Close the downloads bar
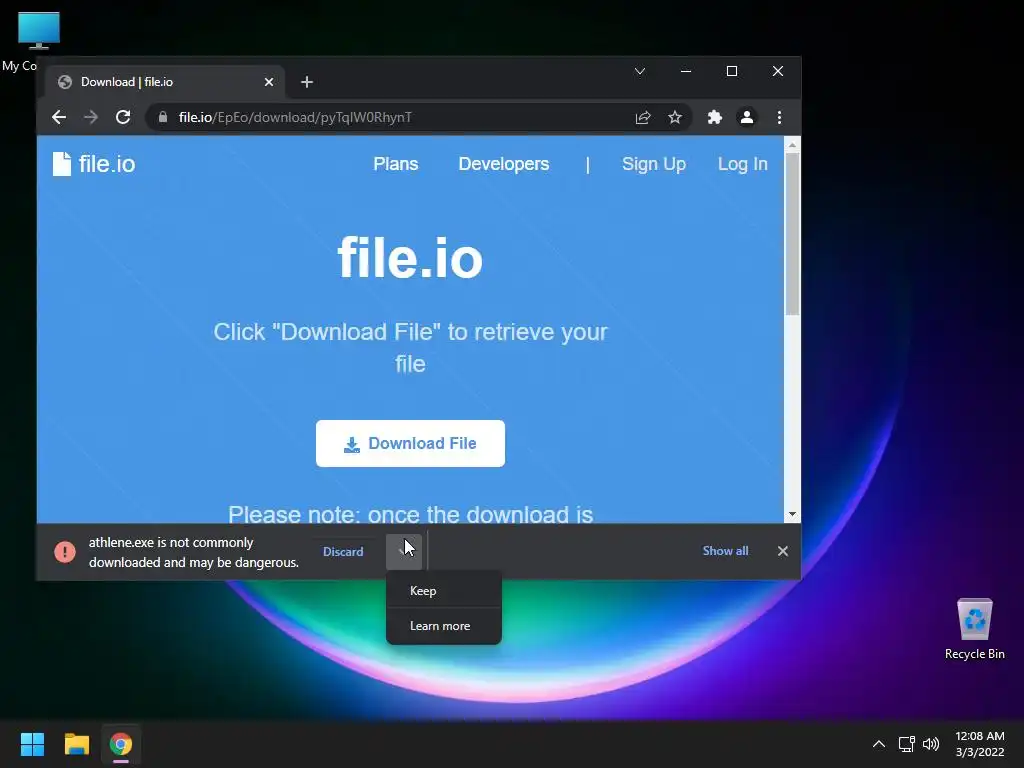Screen dimensions: 1024x768 pos(783,551)
